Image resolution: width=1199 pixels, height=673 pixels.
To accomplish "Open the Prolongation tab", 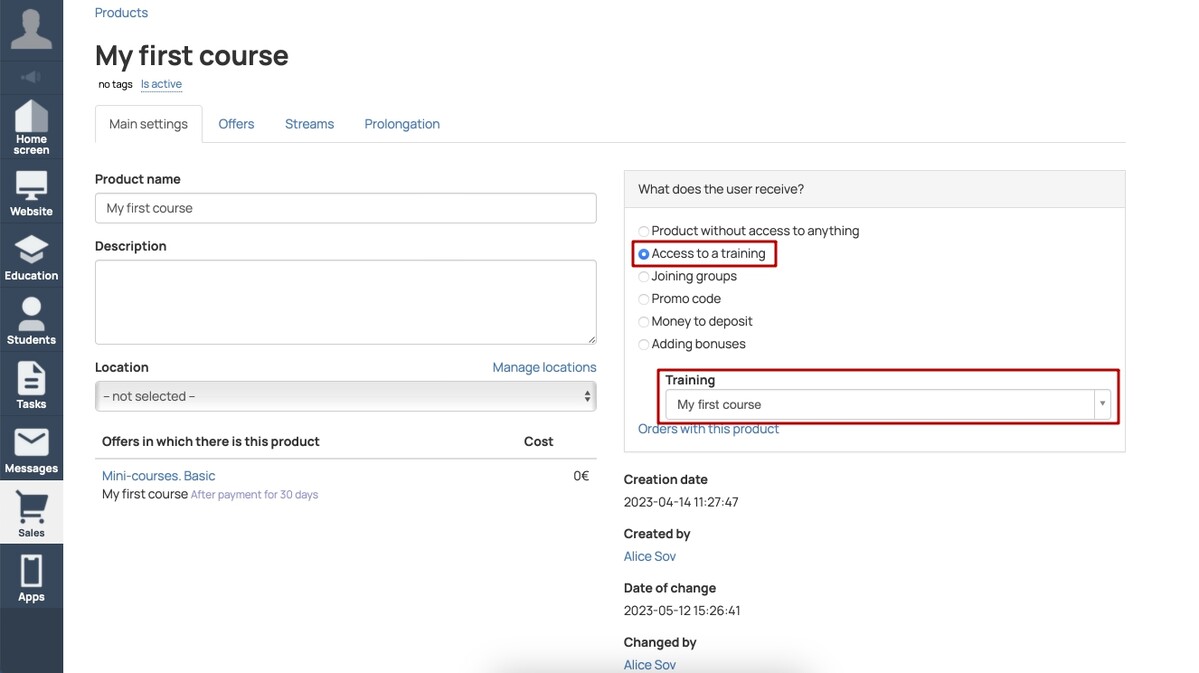I will [x=402, y=124].
